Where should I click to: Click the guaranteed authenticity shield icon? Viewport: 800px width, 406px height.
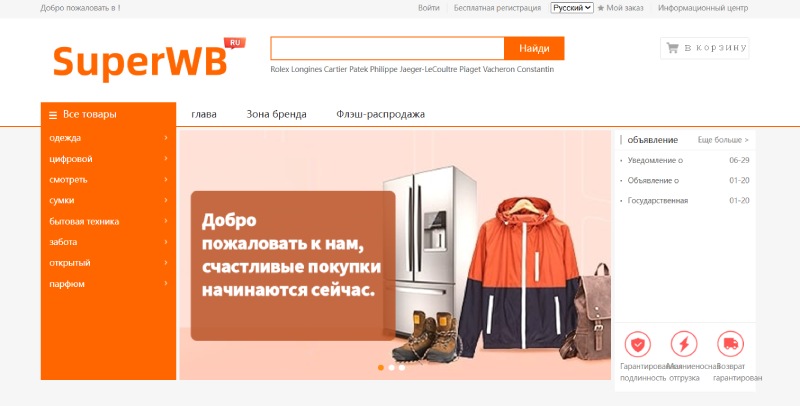click(x=637, y=344)
